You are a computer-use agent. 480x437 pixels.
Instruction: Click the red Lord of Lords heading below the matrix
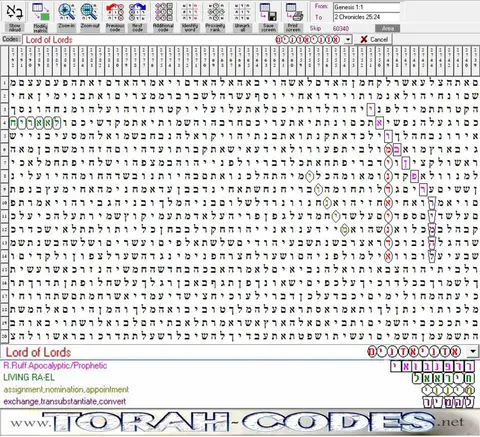click(38, 352)
